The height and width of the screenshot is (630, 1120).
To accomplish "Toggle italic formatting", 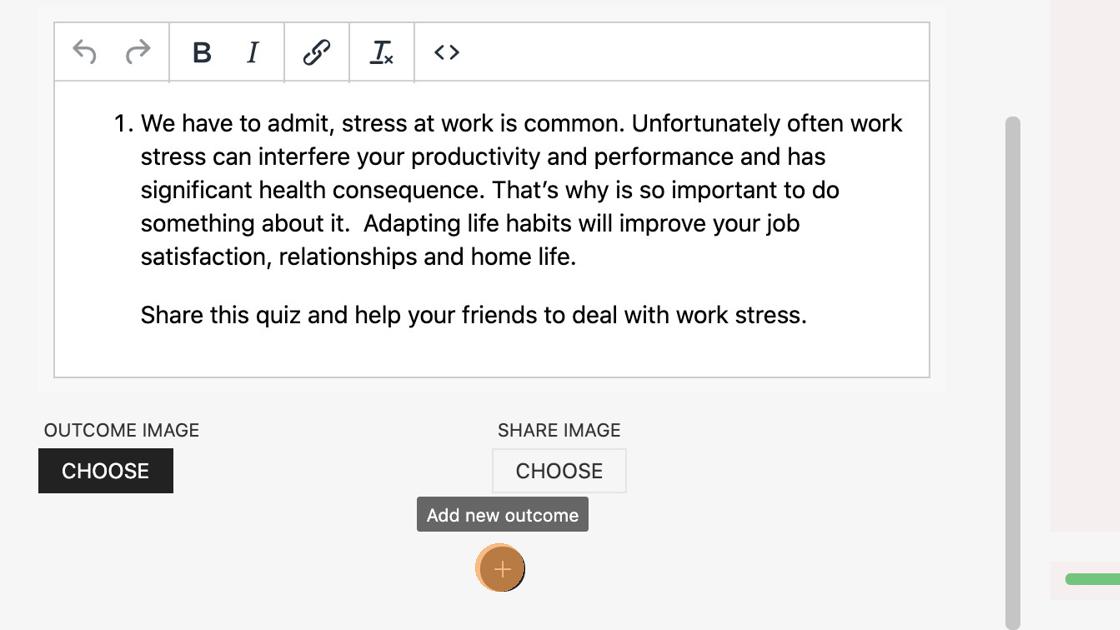I will coord(253,52).
